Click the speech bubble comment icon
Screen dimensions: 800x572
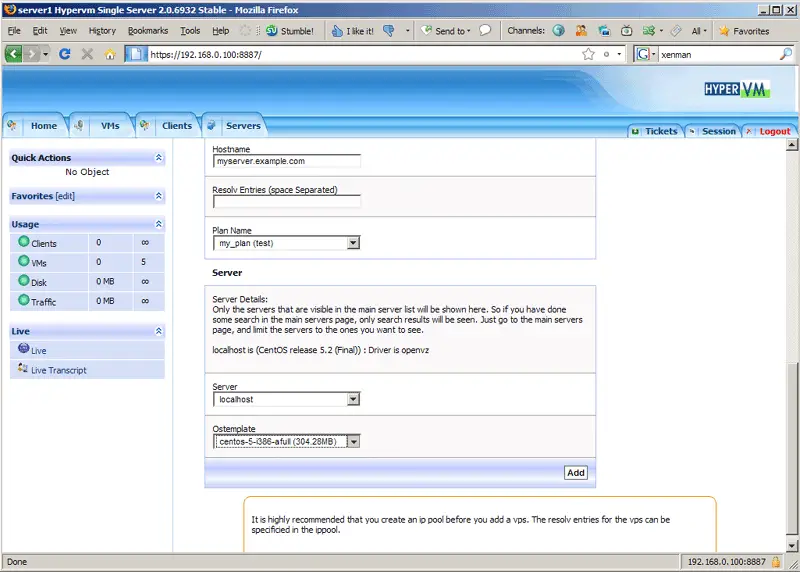485,31
